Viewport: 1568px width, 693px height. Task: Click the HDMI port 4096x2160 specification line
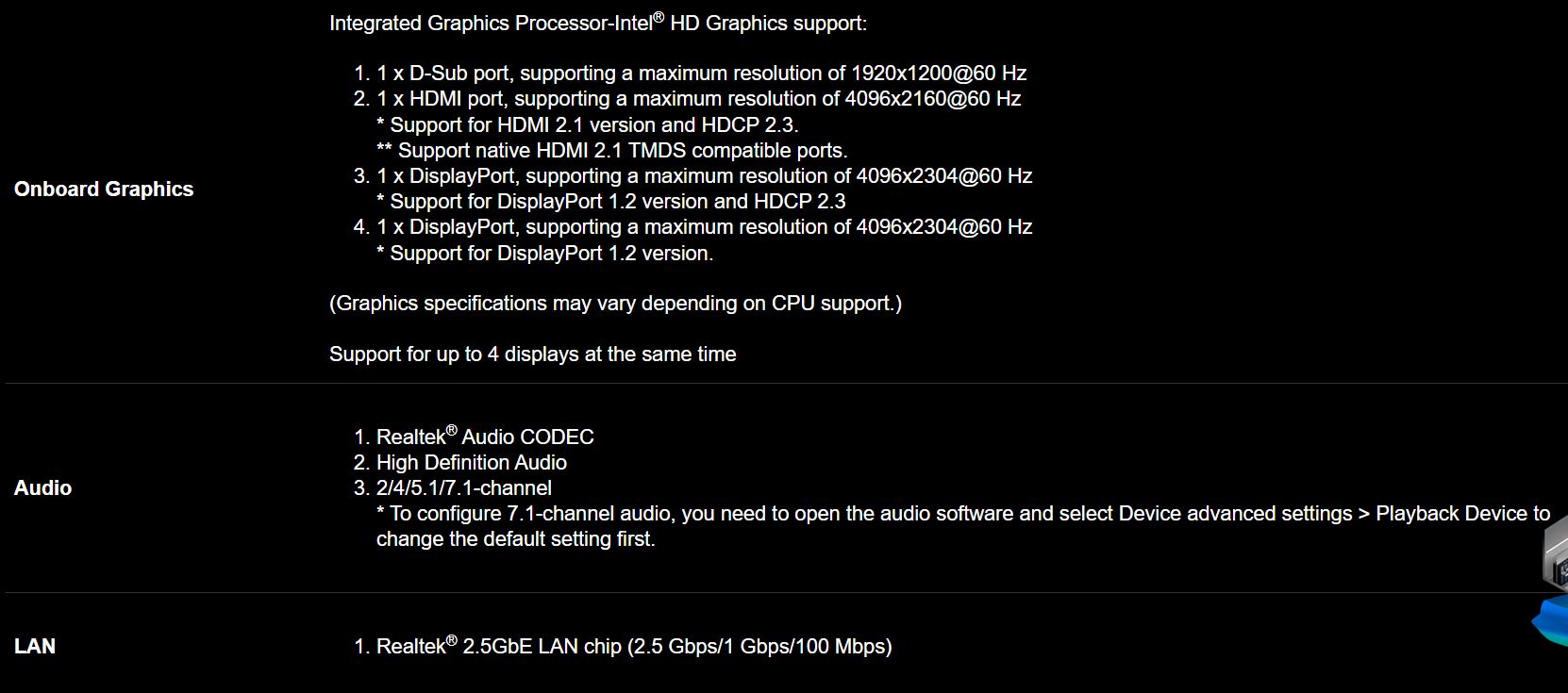click(698, 98)
